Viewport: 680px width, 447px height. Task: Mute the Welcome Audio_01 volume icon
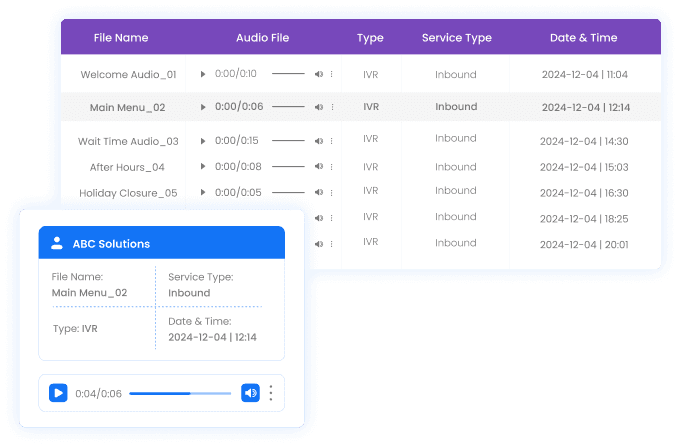[x=319, y=74]
